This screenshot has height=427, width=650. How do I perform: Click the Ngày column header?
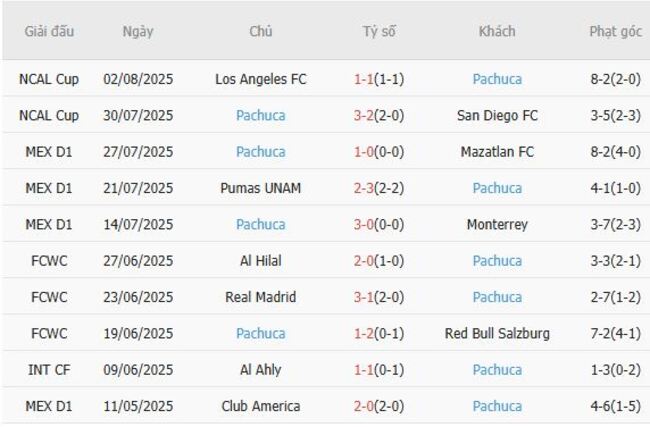(x=138, y=32)
